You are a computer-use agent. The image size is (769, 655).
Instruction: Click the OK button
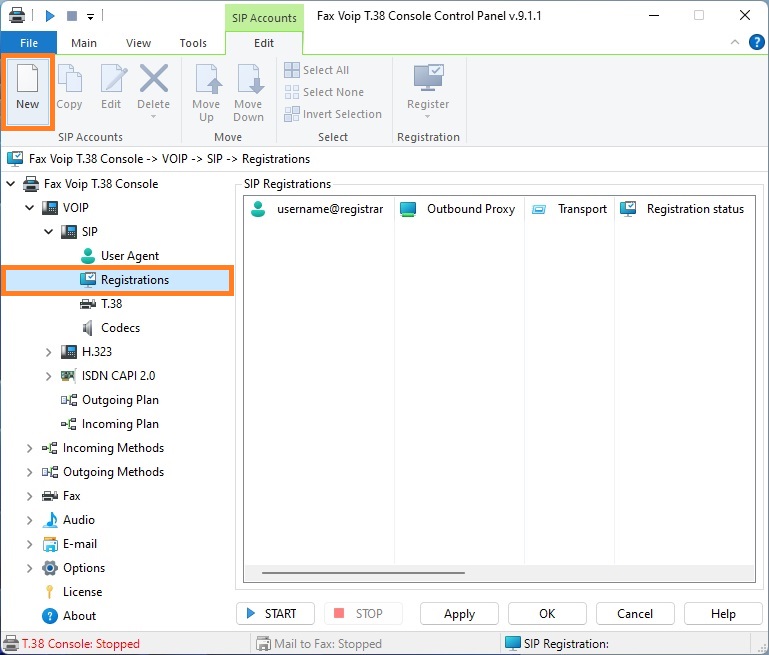click(547, 614)
